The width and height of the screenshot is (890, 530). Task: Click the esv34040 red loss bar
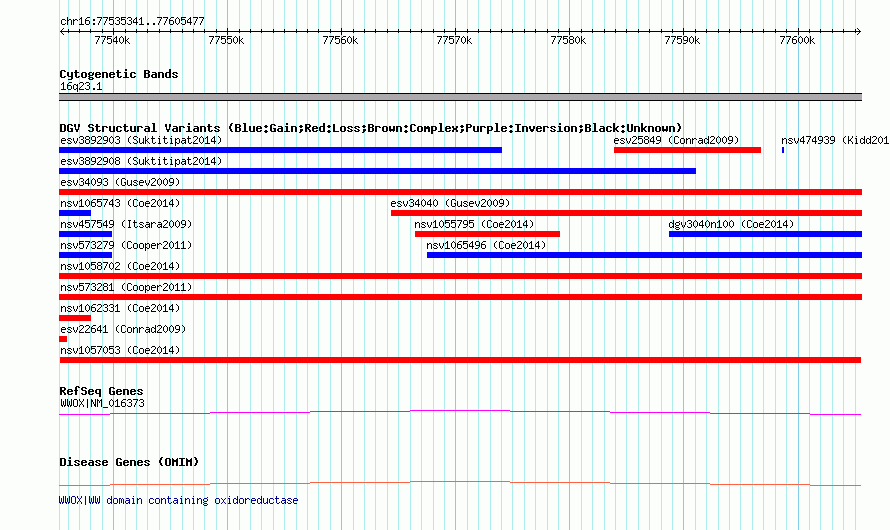pyautogui.click(x=626, y=213)
